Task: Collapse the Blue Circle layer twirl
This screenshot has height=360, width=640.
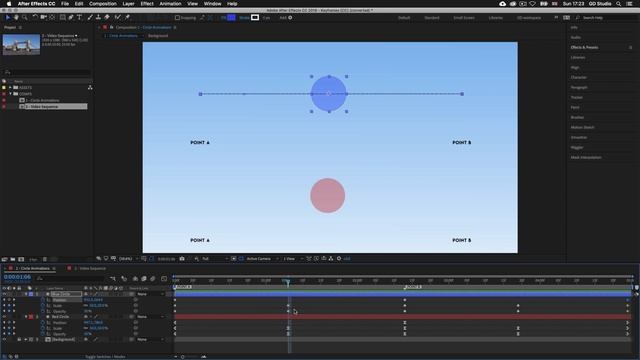Action: [26, 294]
